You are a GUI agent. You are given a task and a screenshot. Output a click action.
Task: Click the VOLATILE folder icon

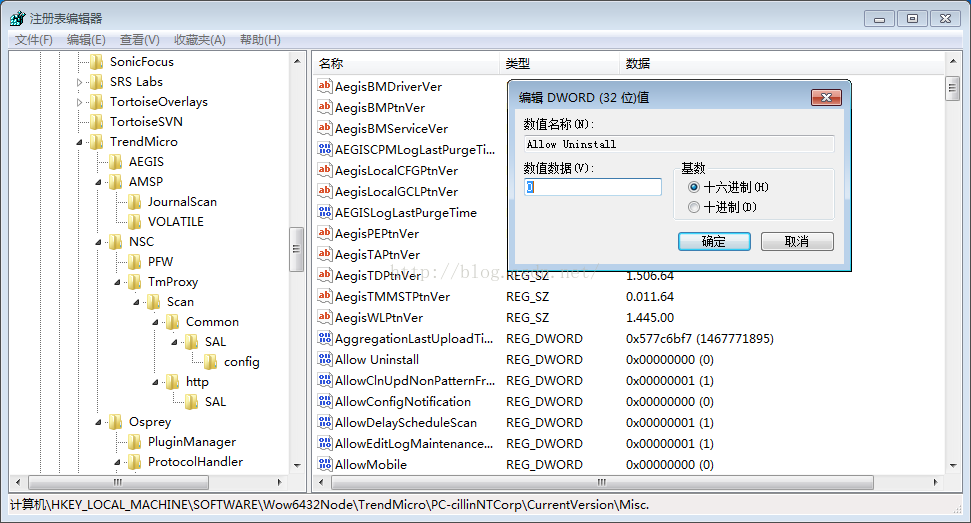pyautogui.click(x=134, y=222)
